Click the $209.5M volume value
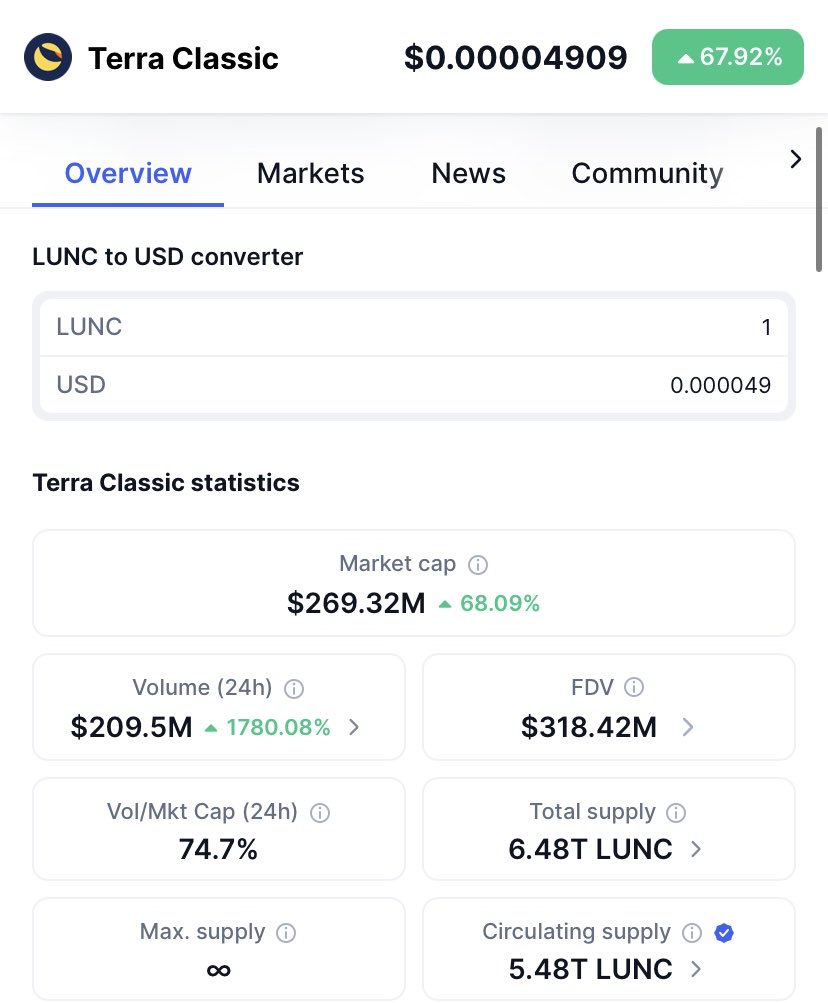The width and height of the screenshot is (828, 1003). [131, 727]
